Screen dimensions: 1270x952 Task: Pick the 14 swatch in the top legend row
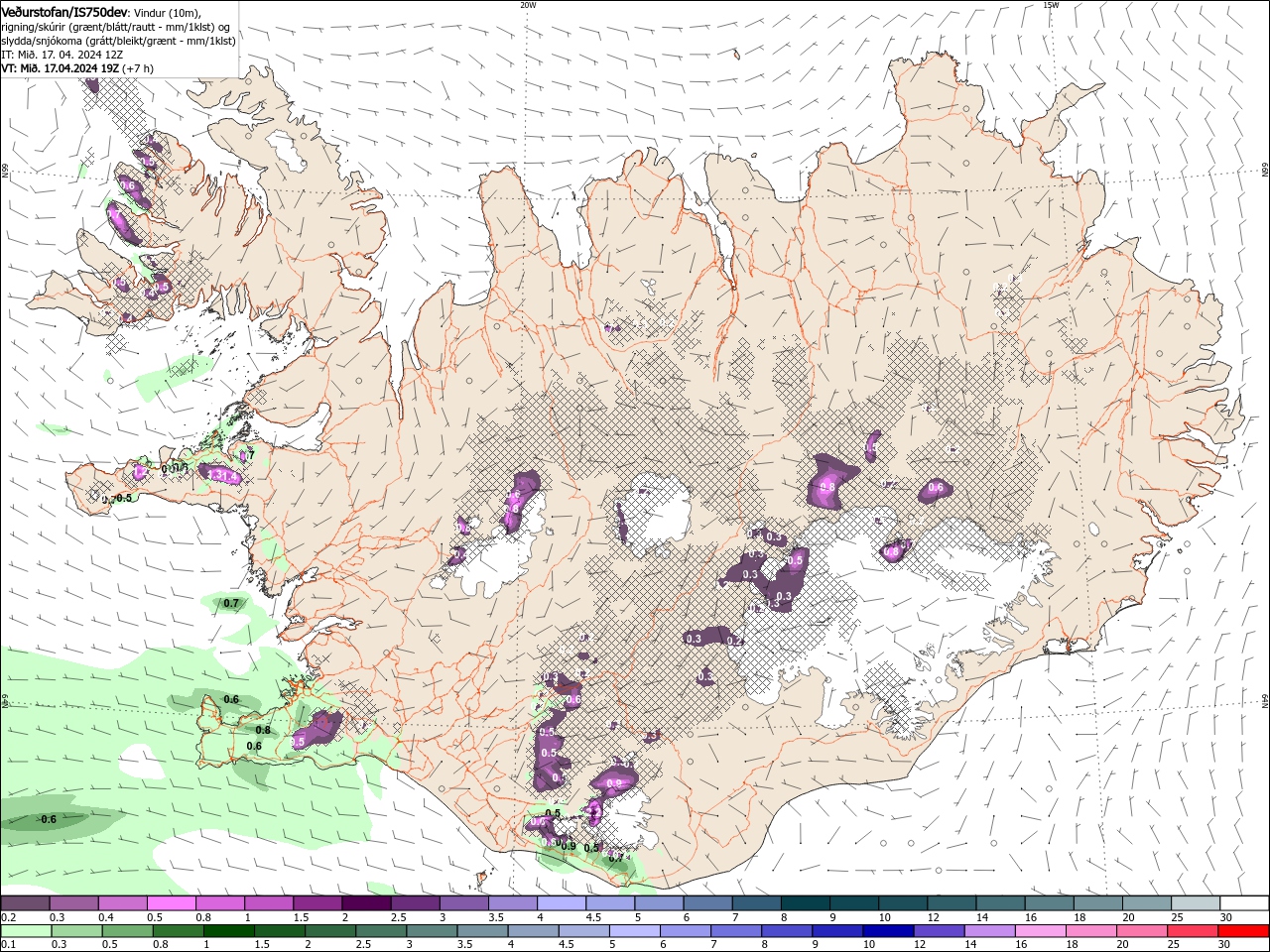pyautogui.click(x=1001, y=903)
